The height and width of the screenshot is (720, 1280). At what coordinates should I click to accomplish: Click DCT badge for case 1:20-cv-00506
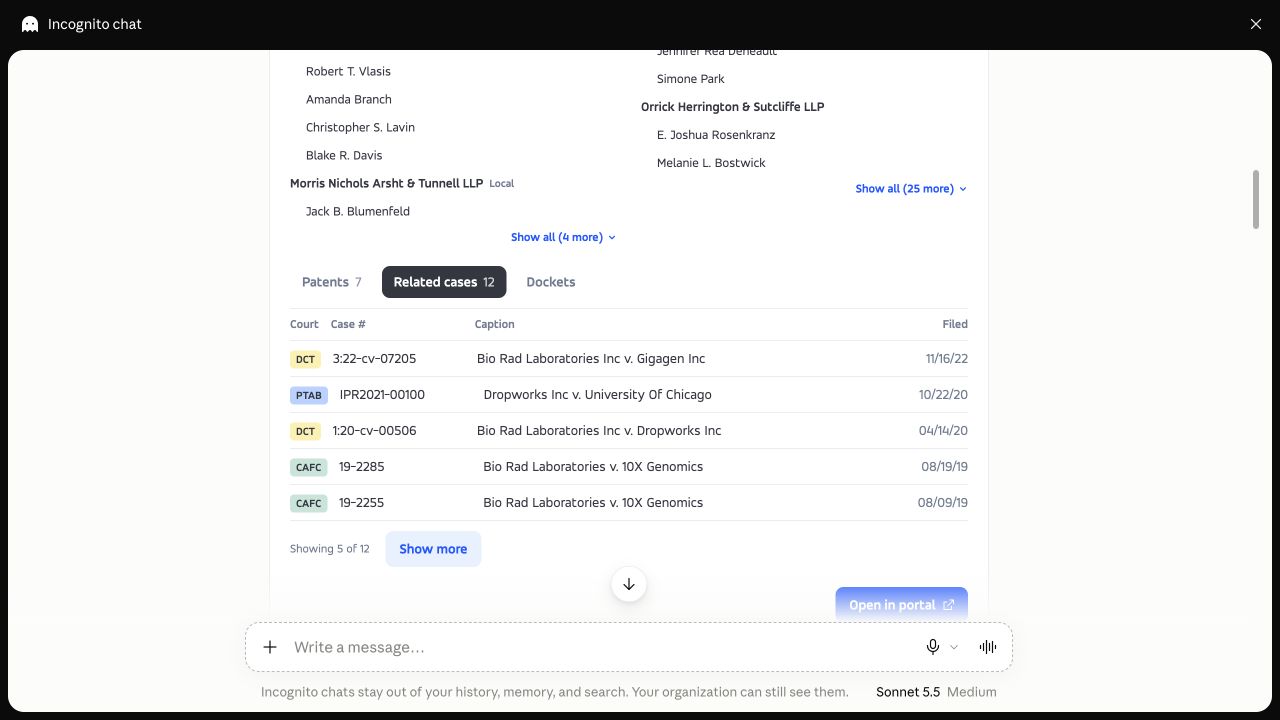pos(305,431)
